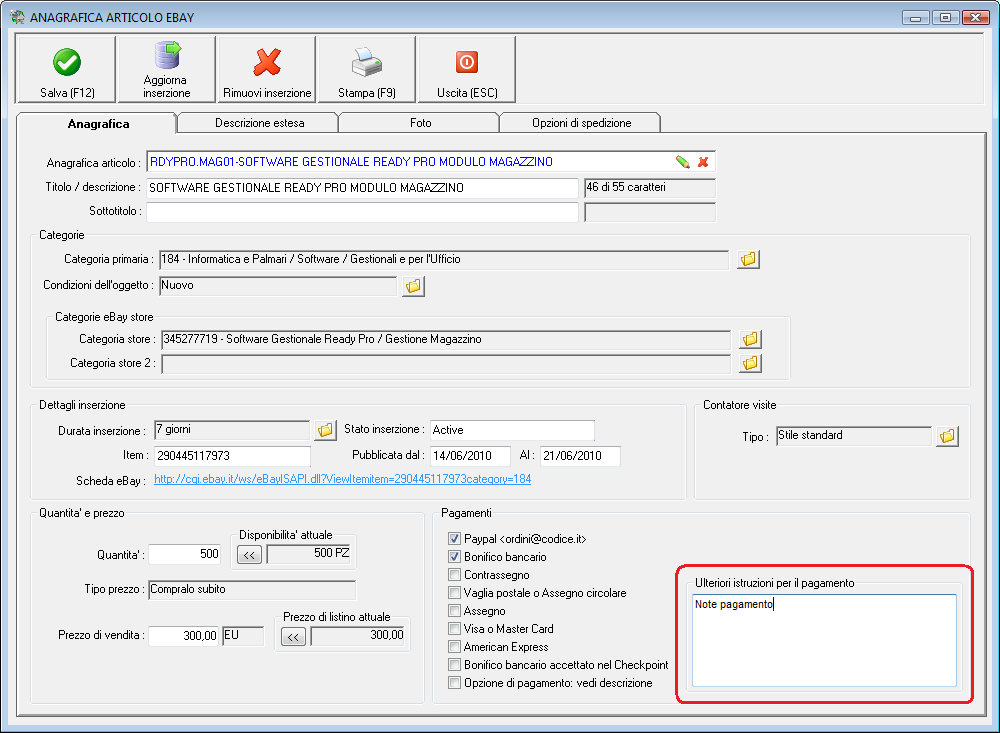1000x733 pixels.
Task: Click the empty Categoria store 2 field
Action: (446, 364)
